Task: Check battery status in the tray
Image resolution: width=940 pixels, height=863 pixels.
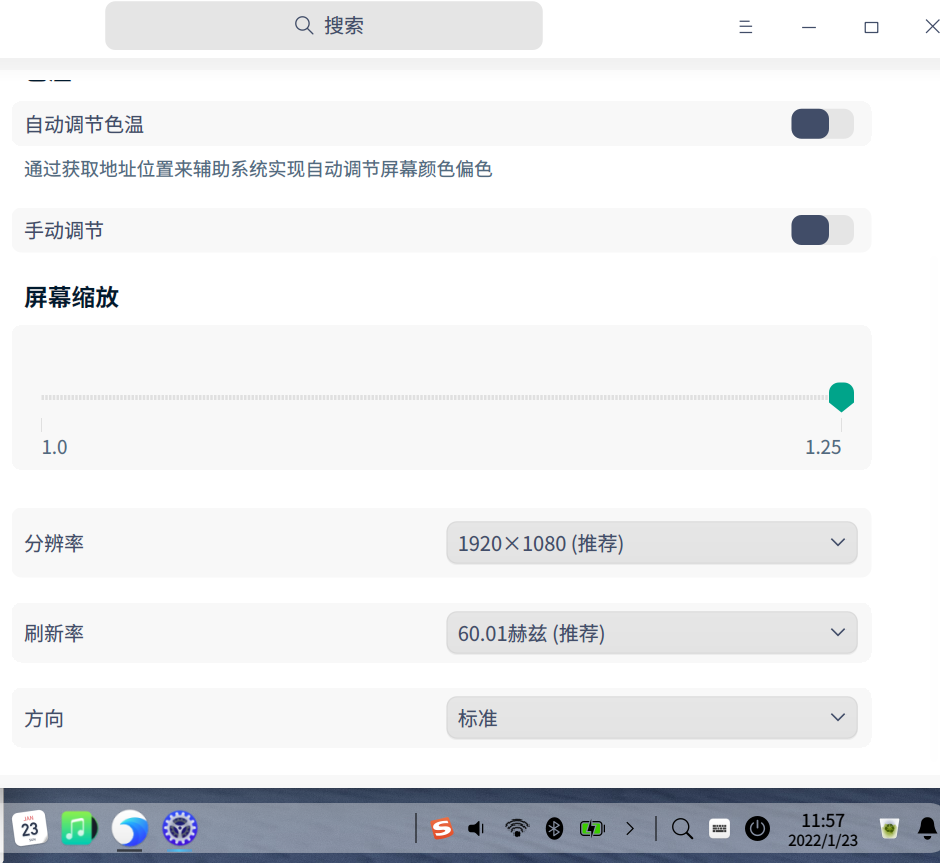Action: (592, 829)
